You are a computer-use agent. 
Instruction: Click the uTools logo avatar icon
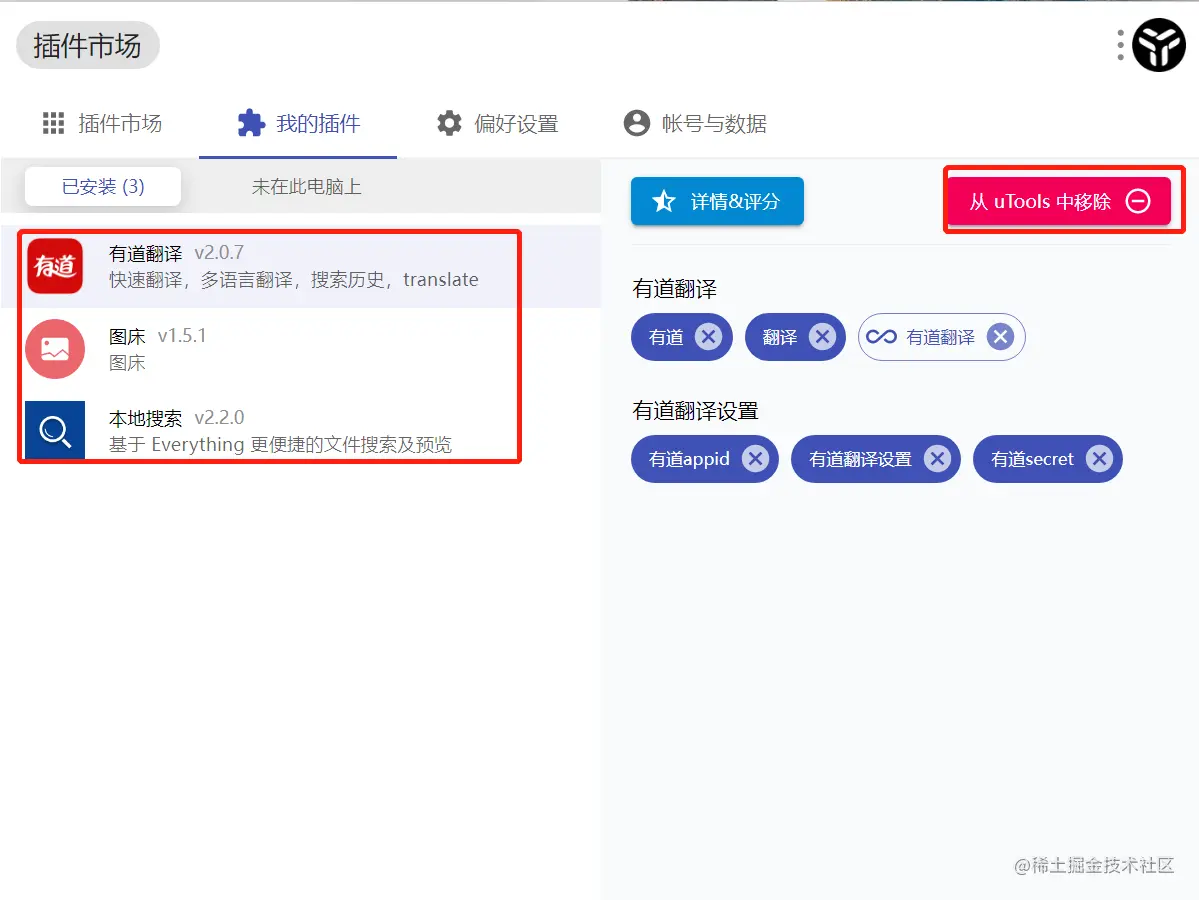[x=1158, y=45]
